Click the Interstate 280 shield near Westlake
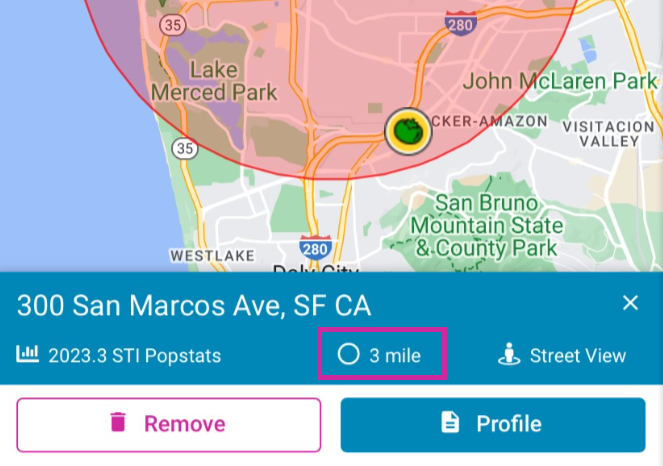Screen dimensions: 663x466 pyautogui.click(x=315, y=247)
